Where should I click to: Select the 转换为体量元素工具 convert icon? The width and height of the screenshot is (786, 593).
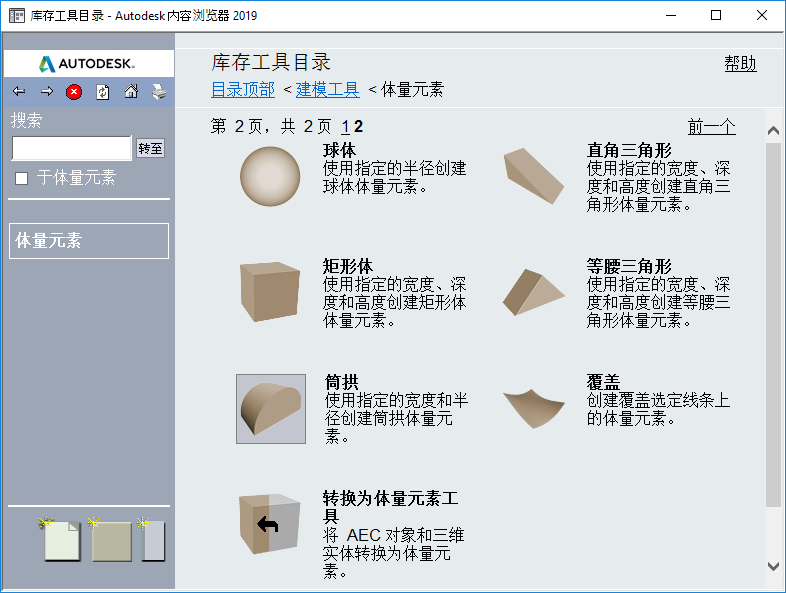(x=270, y=524)
